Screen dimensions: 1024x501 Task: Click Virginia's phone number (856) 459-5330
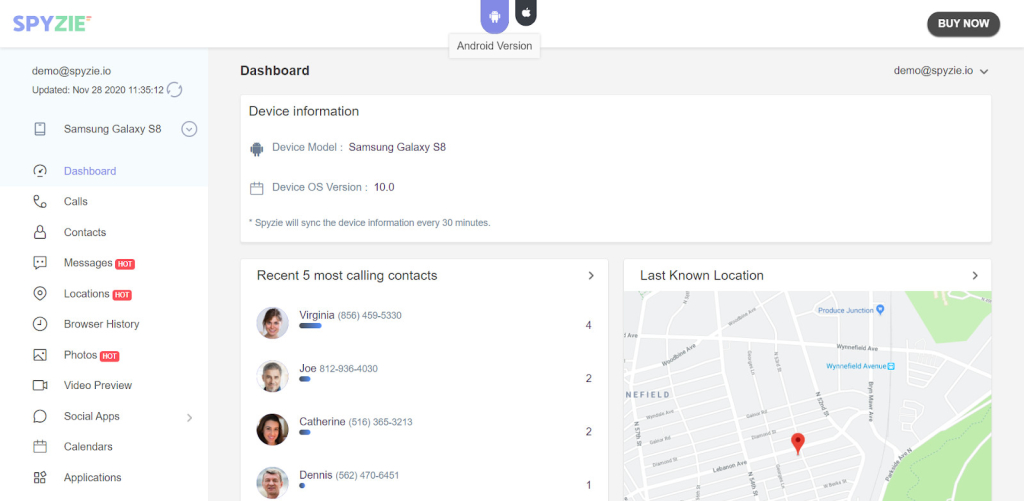pyautogui.click(x=370, y=315)
